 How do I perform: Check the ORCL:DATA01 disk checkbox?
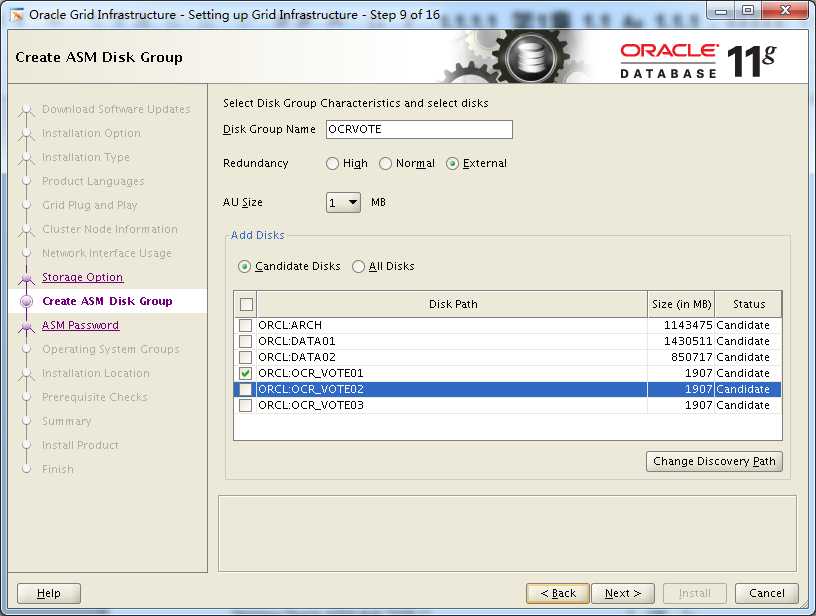pos(245,342)
